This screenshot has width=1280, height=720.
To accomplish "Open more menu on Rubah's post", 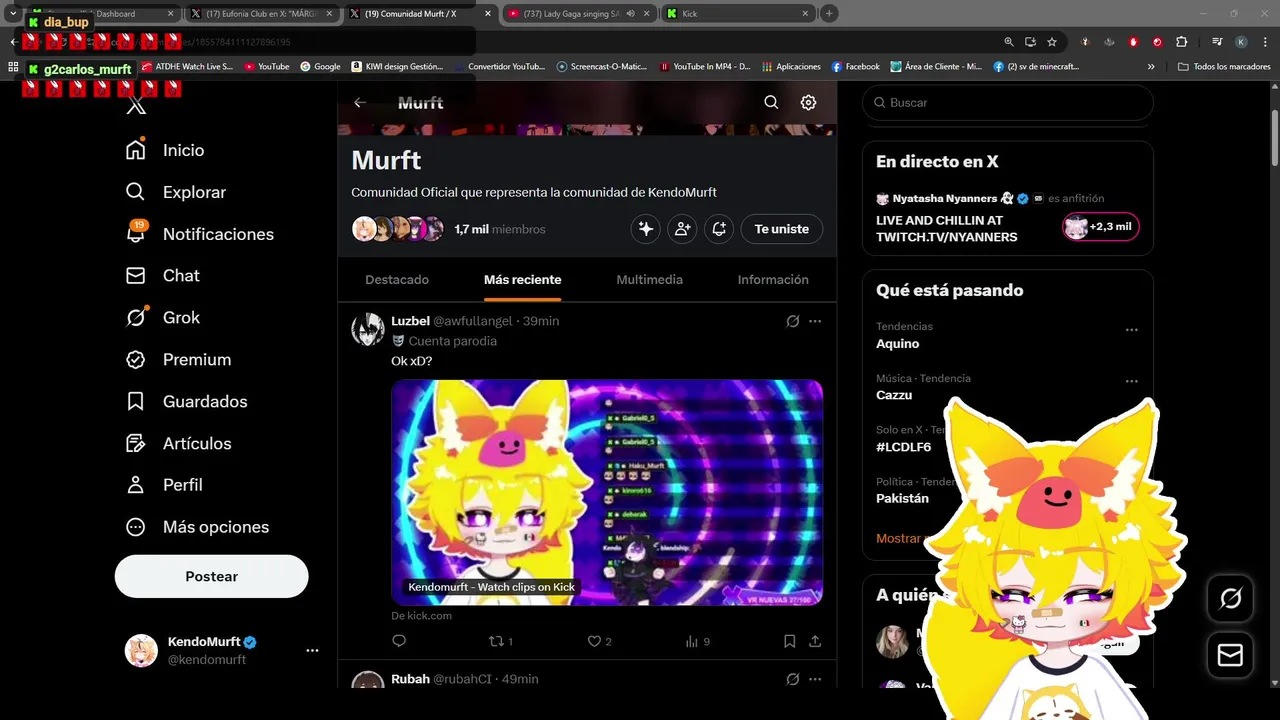I will click(x=815, y=679).
